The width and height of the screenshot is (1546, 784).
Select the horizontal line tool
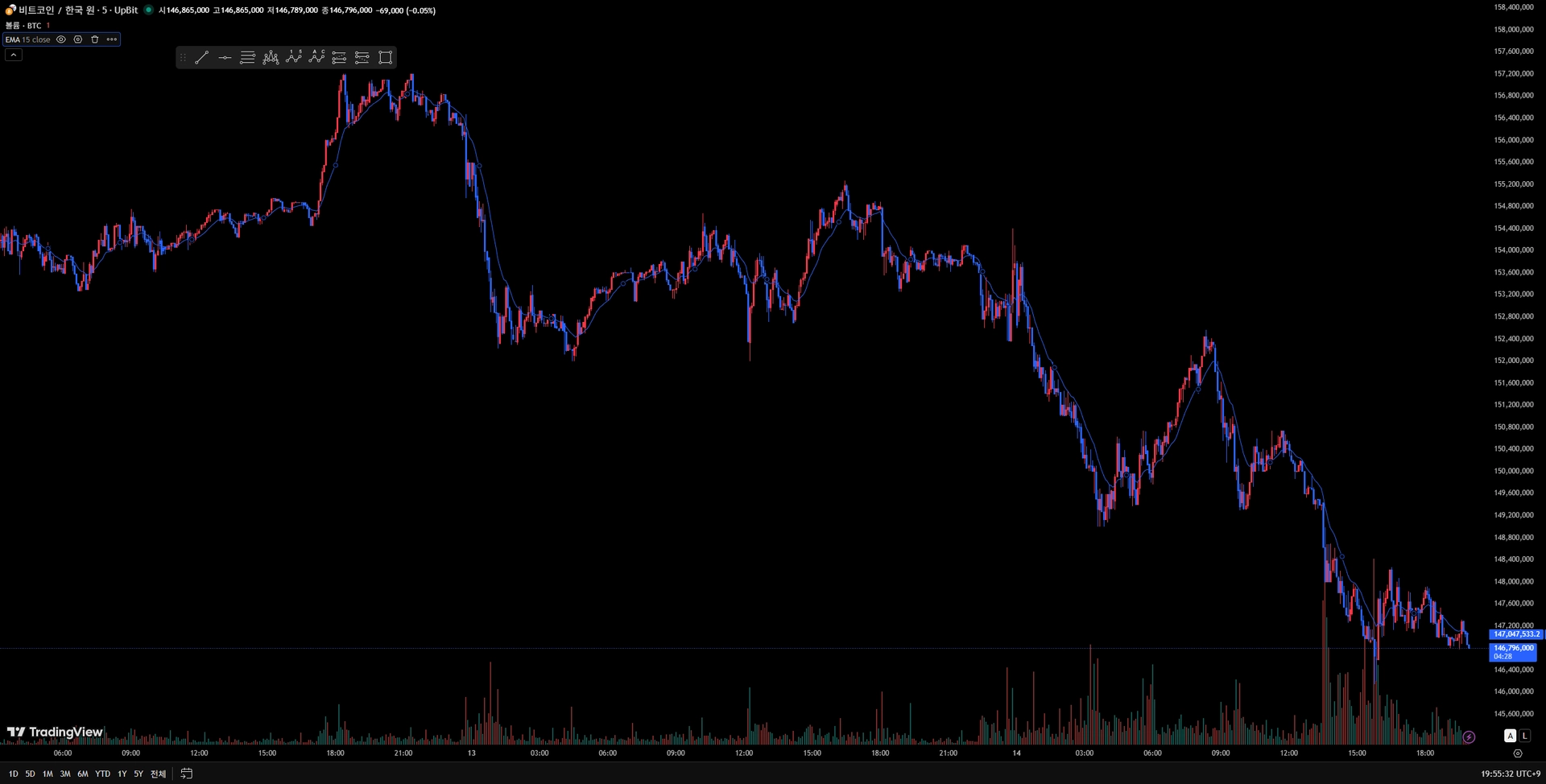(225, 57)
